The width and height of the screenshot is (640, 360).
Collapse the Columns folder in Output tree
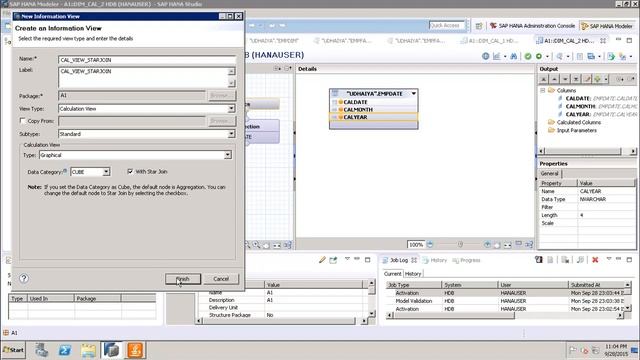(543, 90)
